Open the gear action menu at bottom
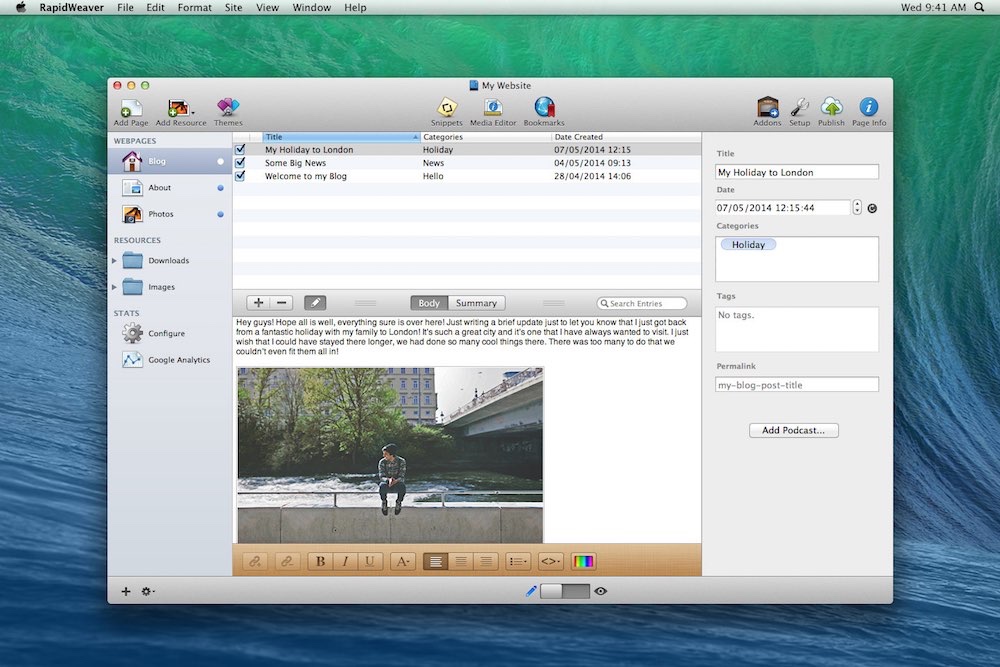 click(147, 591)
